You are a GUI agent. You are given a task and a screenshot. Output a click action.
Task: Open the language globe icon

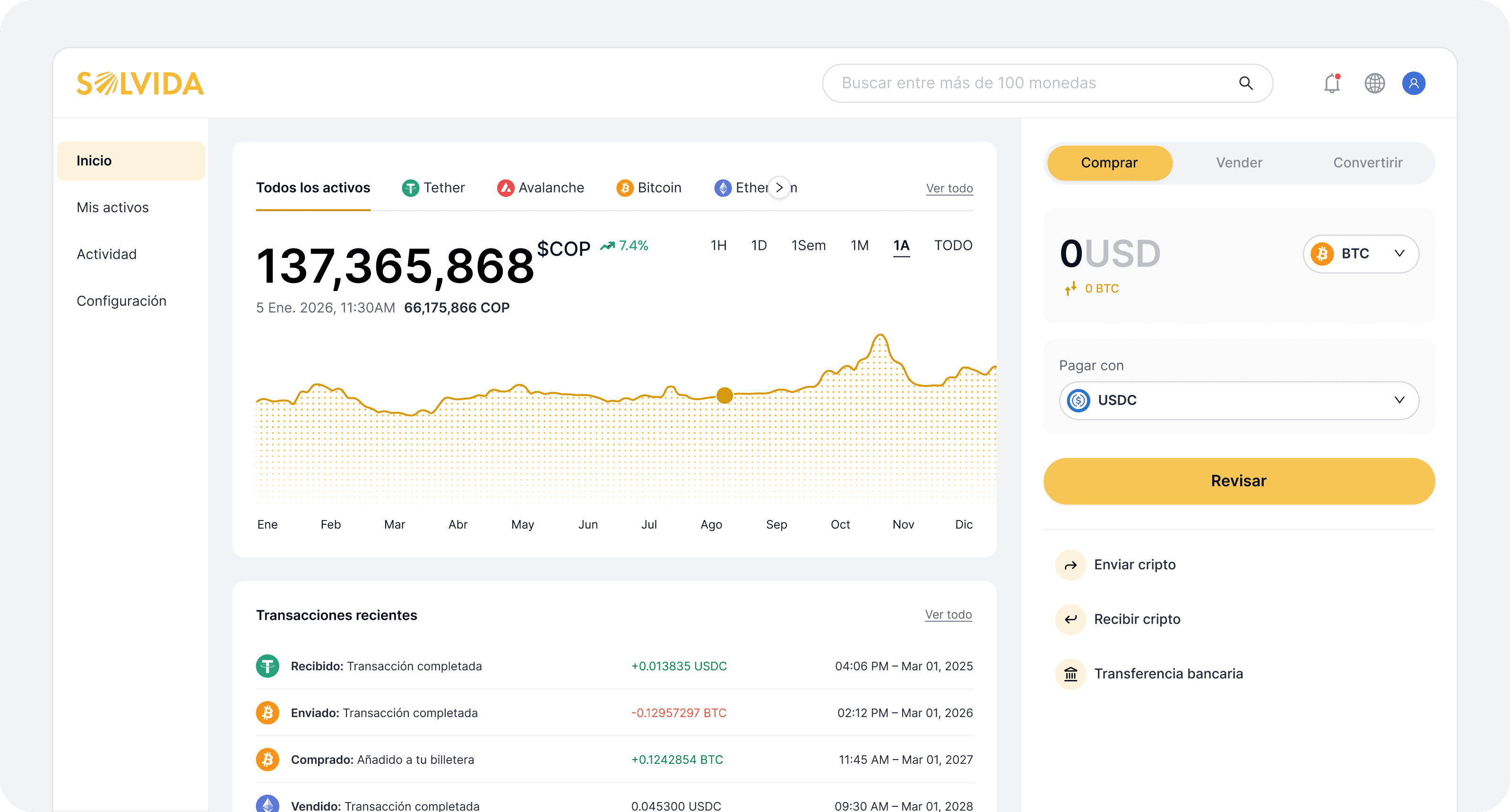click(1375, 83)
